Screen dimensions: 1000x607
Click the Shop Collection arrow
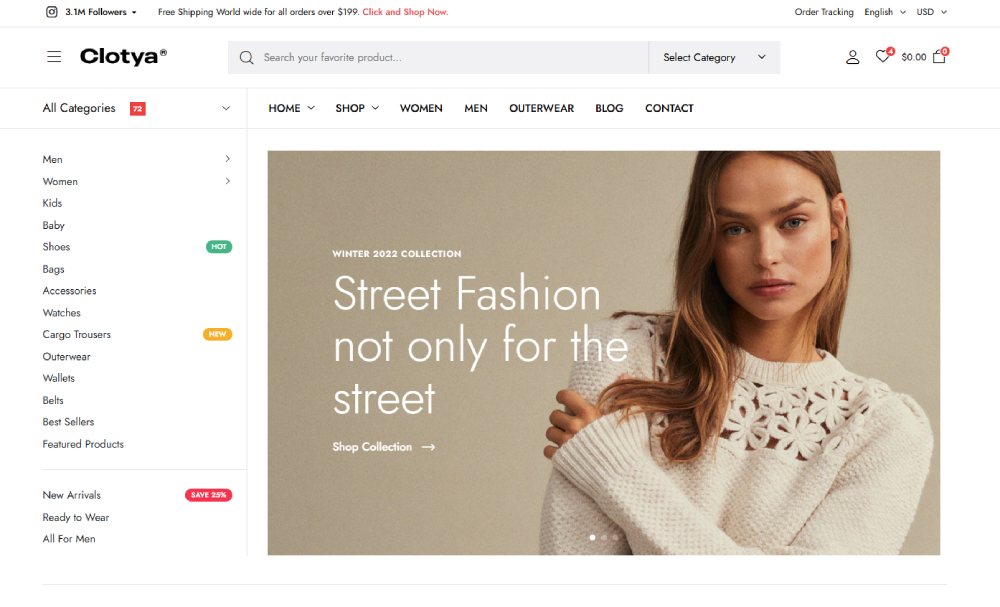[428, 447]
